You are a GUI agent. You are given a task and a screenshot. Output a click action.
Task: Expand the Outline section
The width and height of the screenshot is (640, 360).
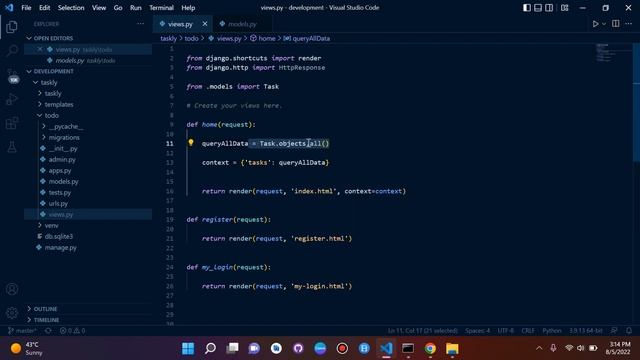pyautogui.click(x=45, y=309)
